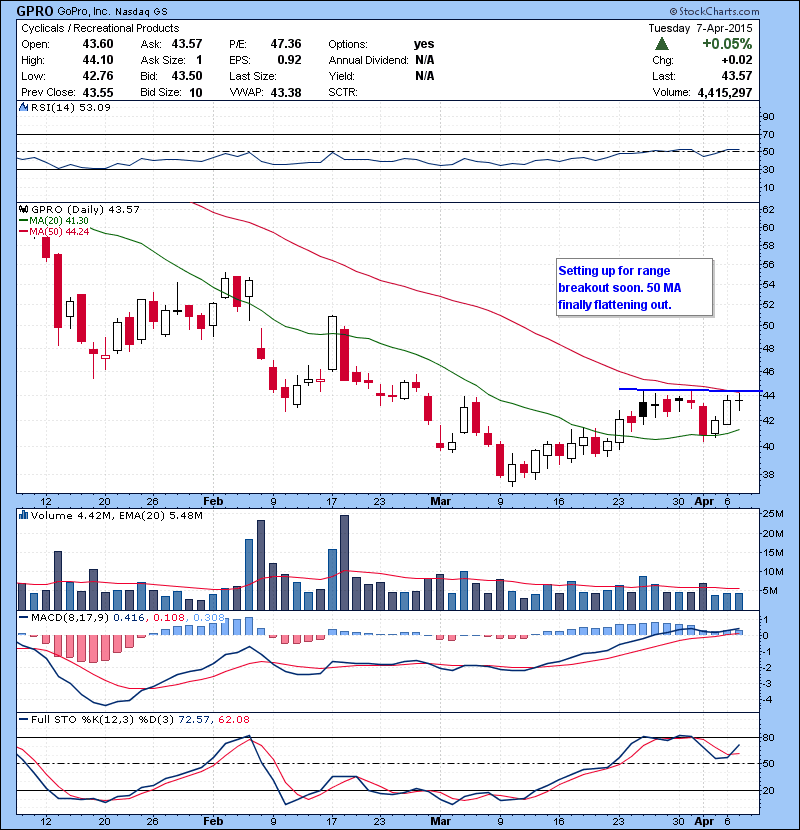This screenshot has width=800, height=830.
Task: Click the MACD(8,17,9) legend dash marker
Action: point(23,617)
